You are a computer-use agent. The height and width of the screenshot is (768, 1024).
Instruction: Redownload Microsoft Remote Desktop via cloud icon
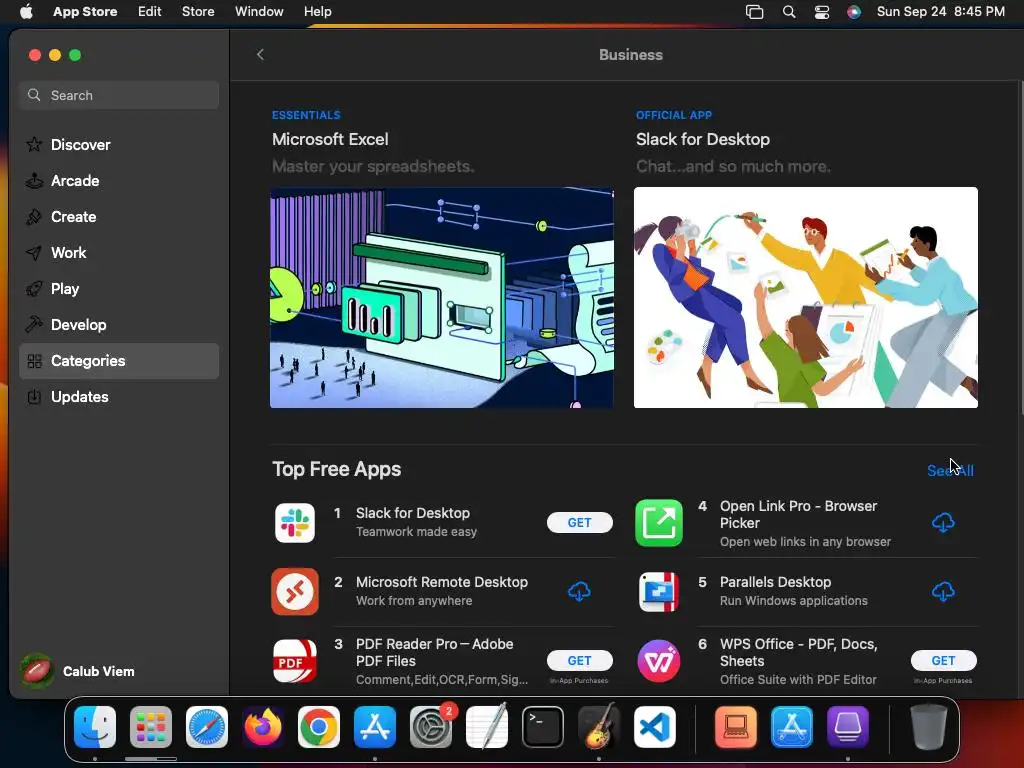(579, 592)
